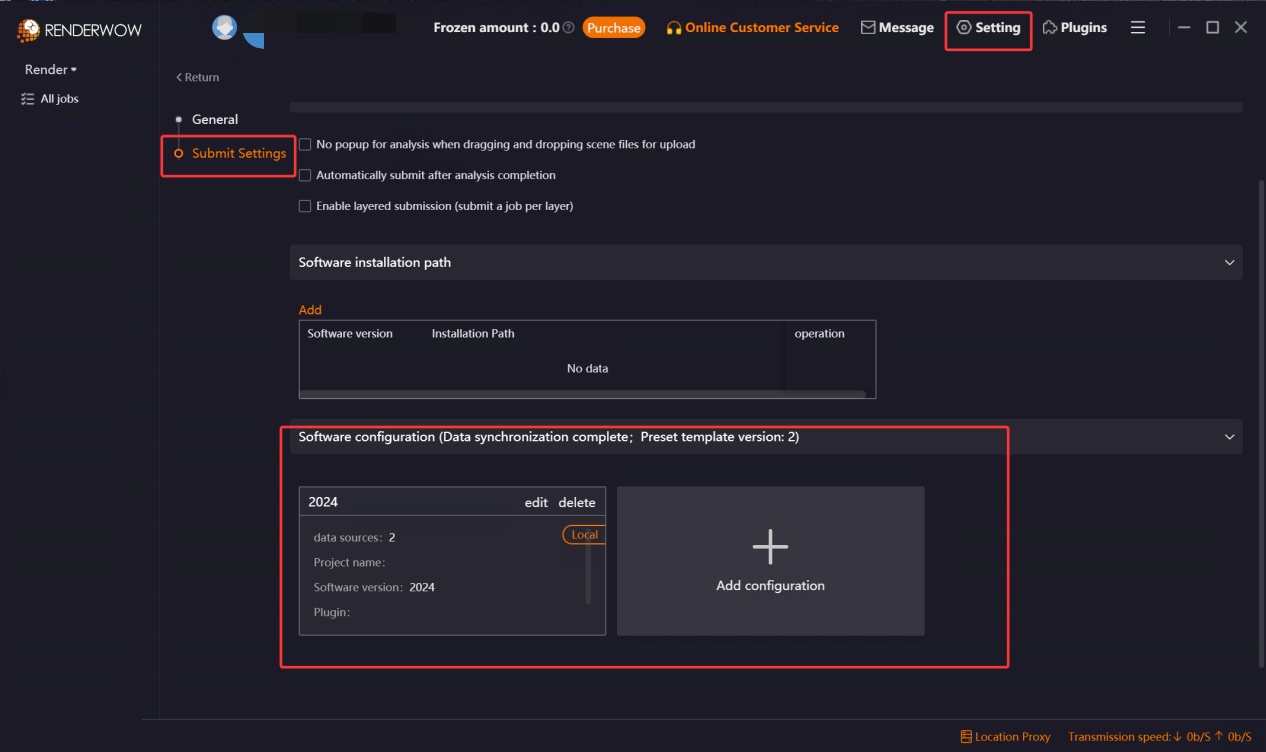Edit the 2024 configuration
Viewport: 1266px width, 752px height.
pyautogui.click(x=536, y=502)
